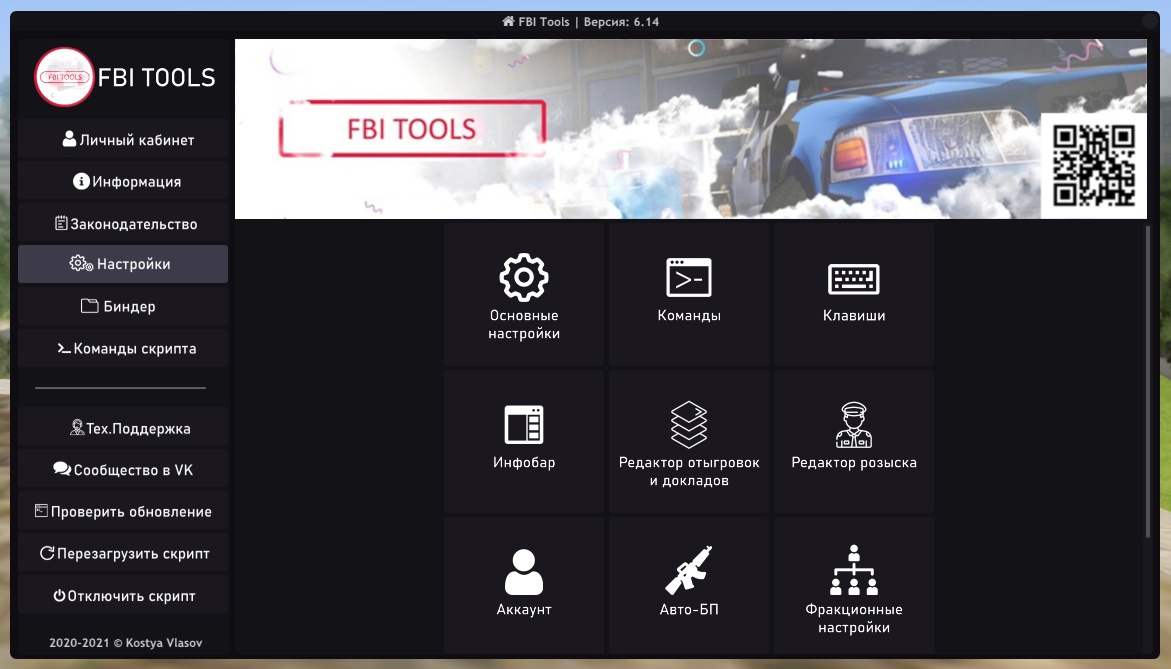Open the Законодательство sidebar section

pos(123,223)
